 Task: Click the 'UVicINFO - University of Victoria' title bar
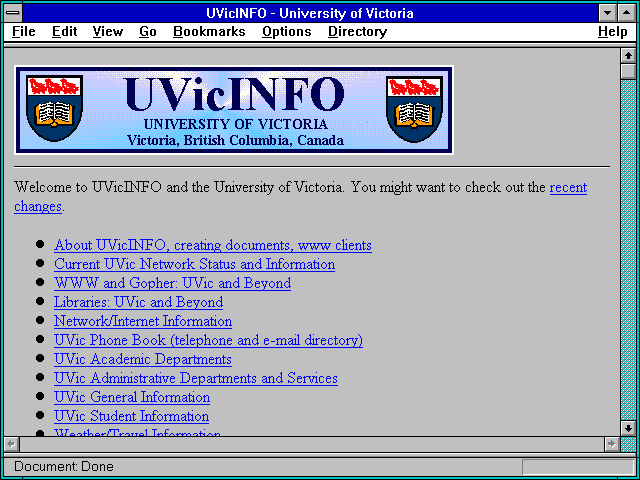(310, 13)
